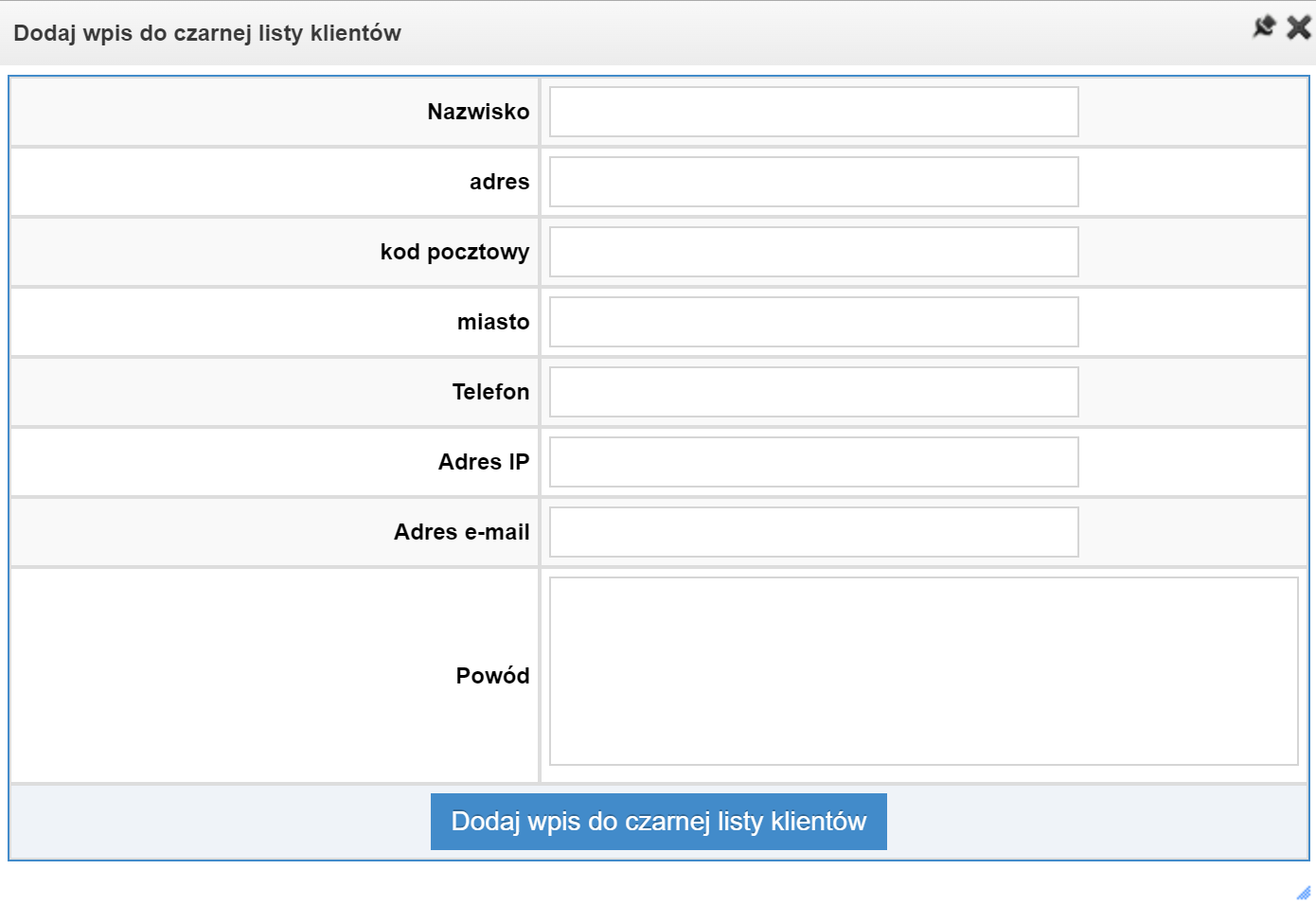The height and width of the screenshot is (905, 1316).
Task: Select the kod pocztowy input box
Action: tap(814, 252)
